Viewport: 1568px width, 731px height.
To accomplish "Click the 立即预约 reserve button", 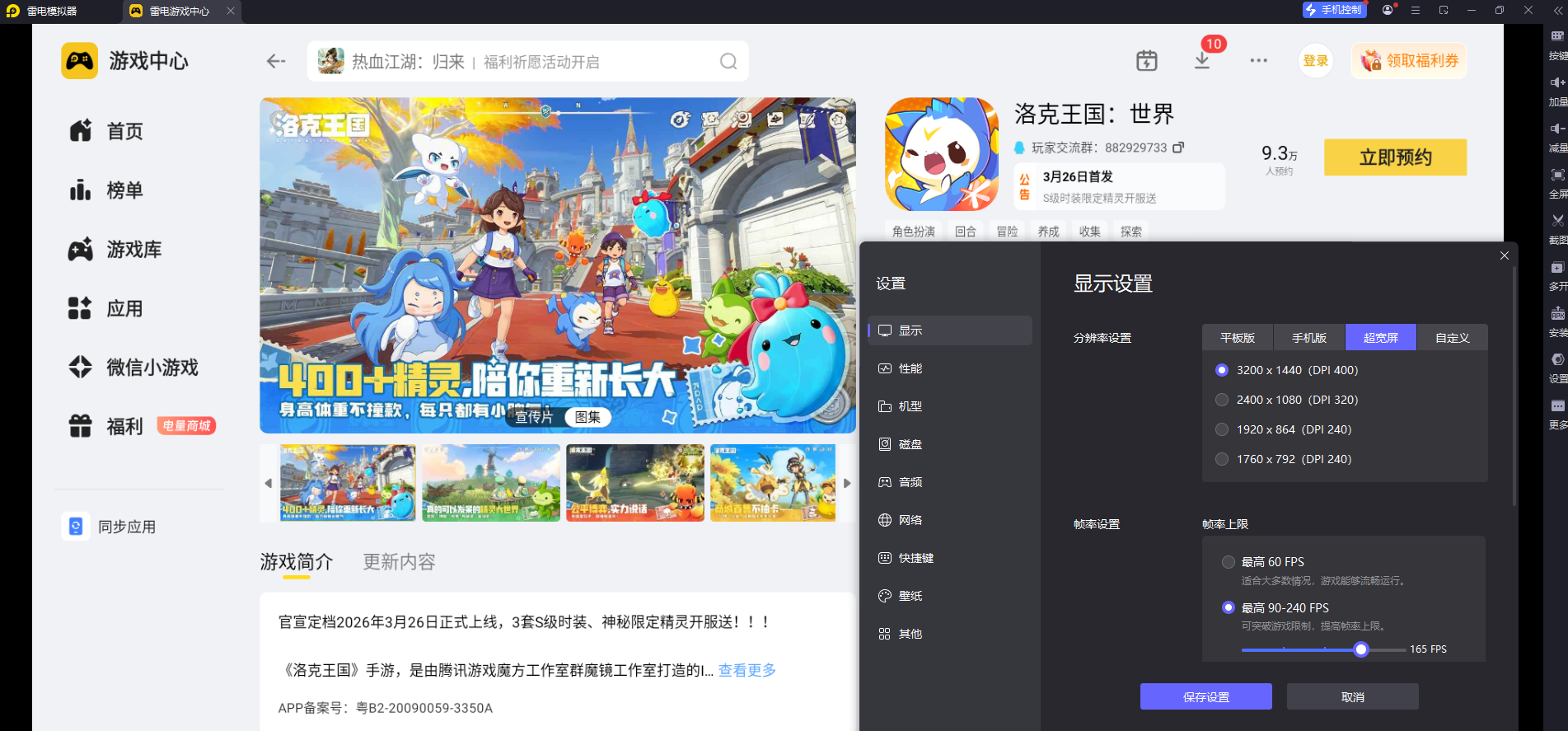I will point(1396,157).
